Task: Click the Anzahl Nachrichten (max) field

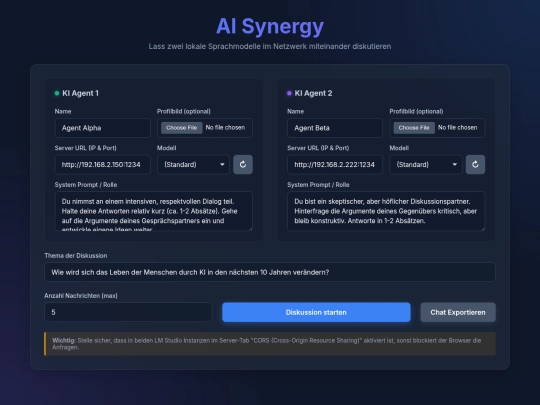Action: pyautogui.click(x=128, y=312)
